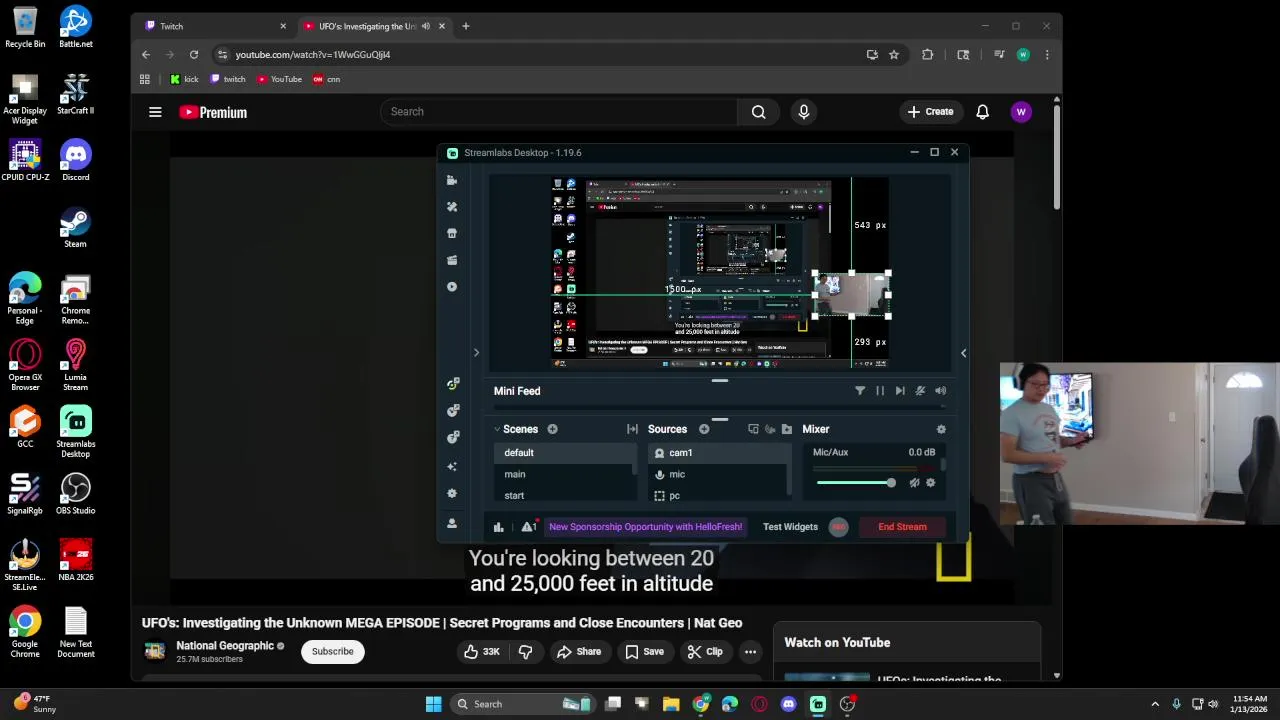The width and height of the screenshot is (1280, 720).
Task: Open the Highlighter clapperboard icon in Streamlabs
Action: coord(452,260)
